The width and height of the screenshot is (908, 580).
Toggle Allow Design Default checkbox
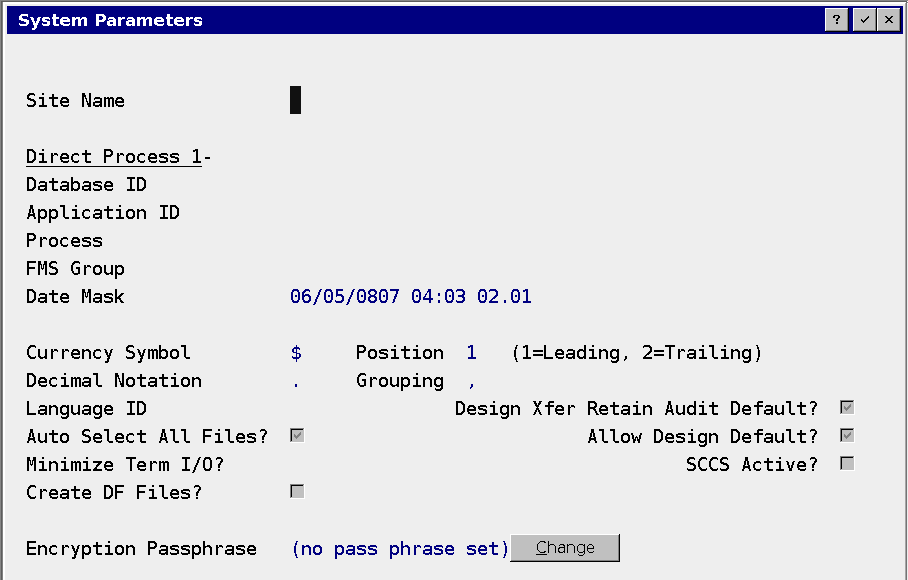point(847,435)
